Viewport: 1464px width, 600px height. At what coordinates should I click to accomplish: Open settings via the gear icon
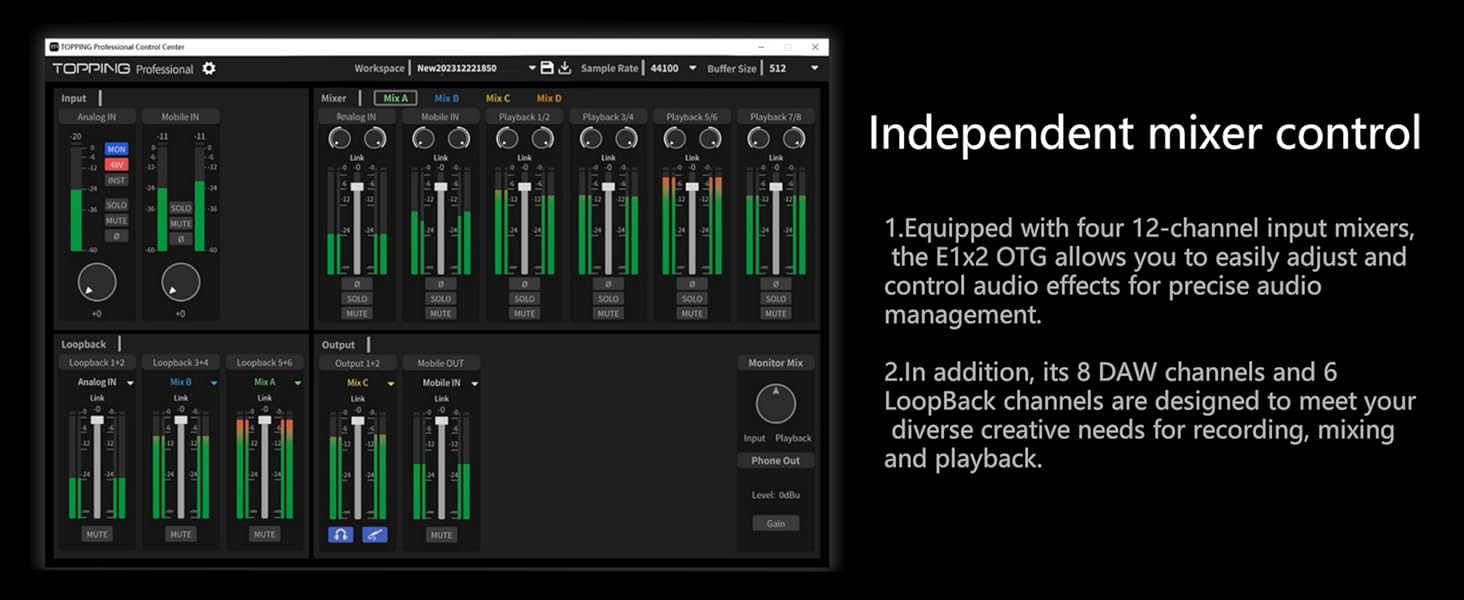click(209, 68)
